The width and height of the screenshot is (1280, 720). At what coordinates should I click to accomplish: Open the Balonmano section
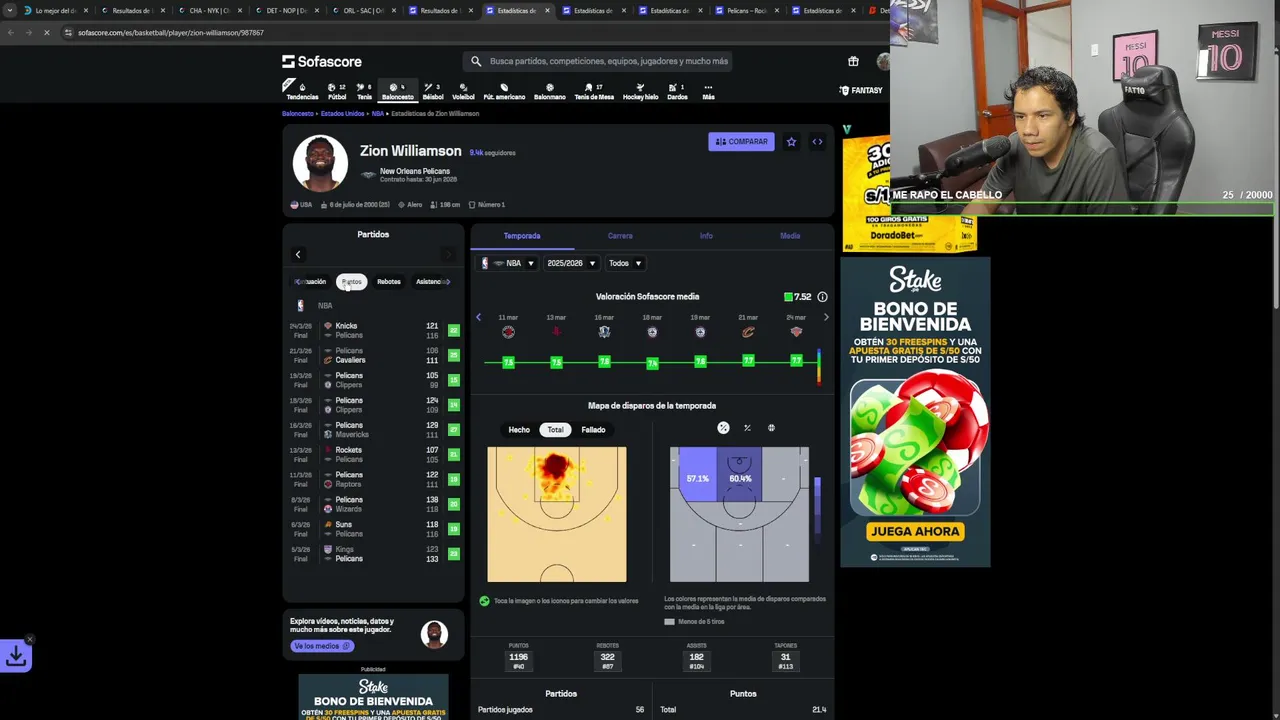point(549,91)
